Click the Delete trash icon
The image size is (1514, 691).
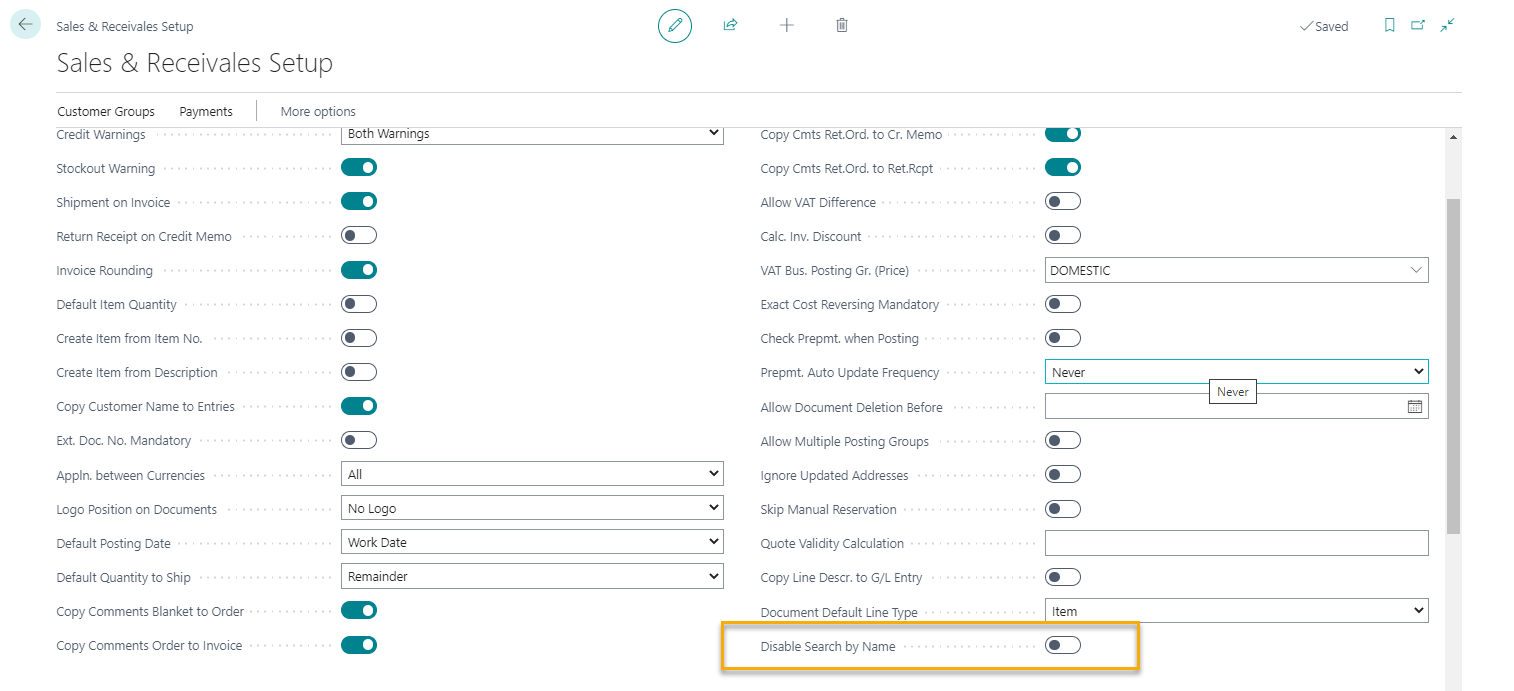[x=841, y=25]
